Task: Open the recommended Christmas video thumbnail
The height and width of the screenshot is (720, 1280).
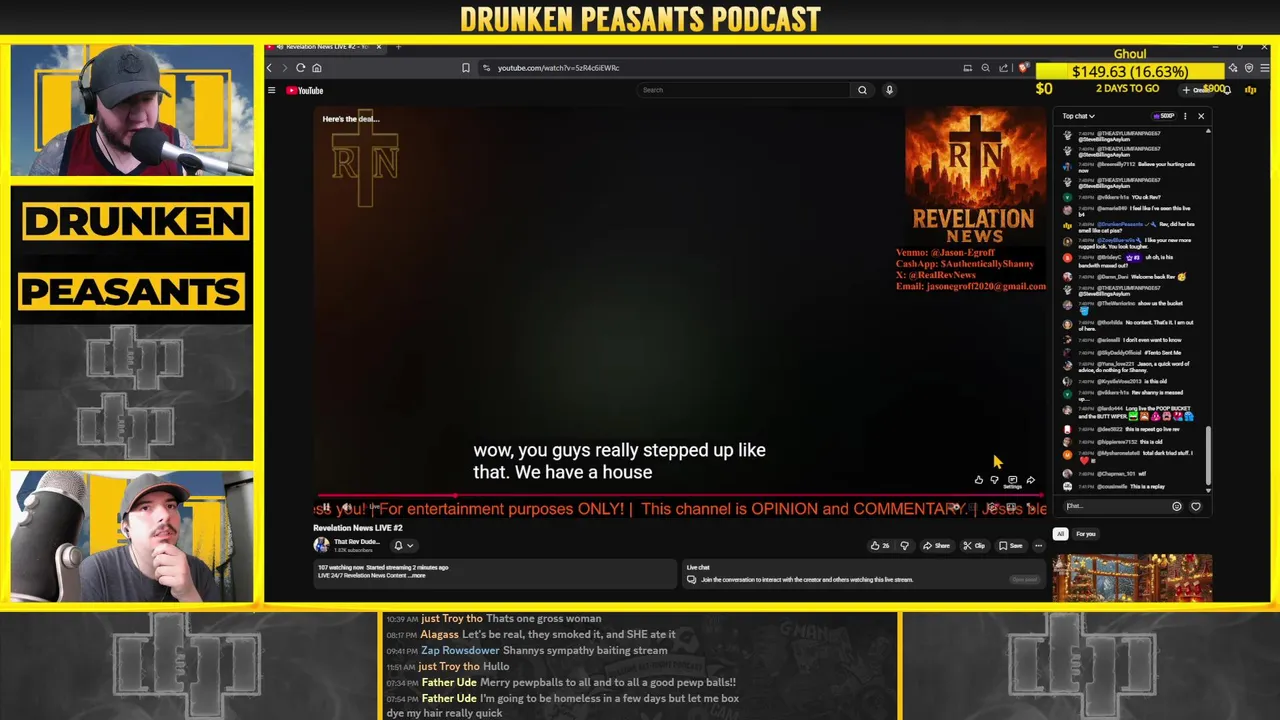Action: pyautogui.click(x=1132, y=578)
